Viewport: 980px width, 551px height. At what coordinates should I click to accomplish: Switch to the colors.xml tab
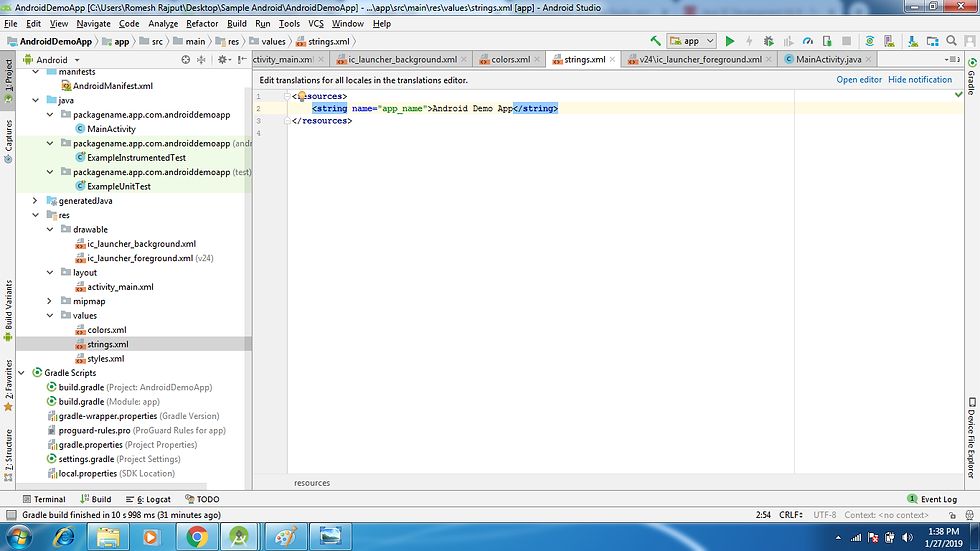510,59
